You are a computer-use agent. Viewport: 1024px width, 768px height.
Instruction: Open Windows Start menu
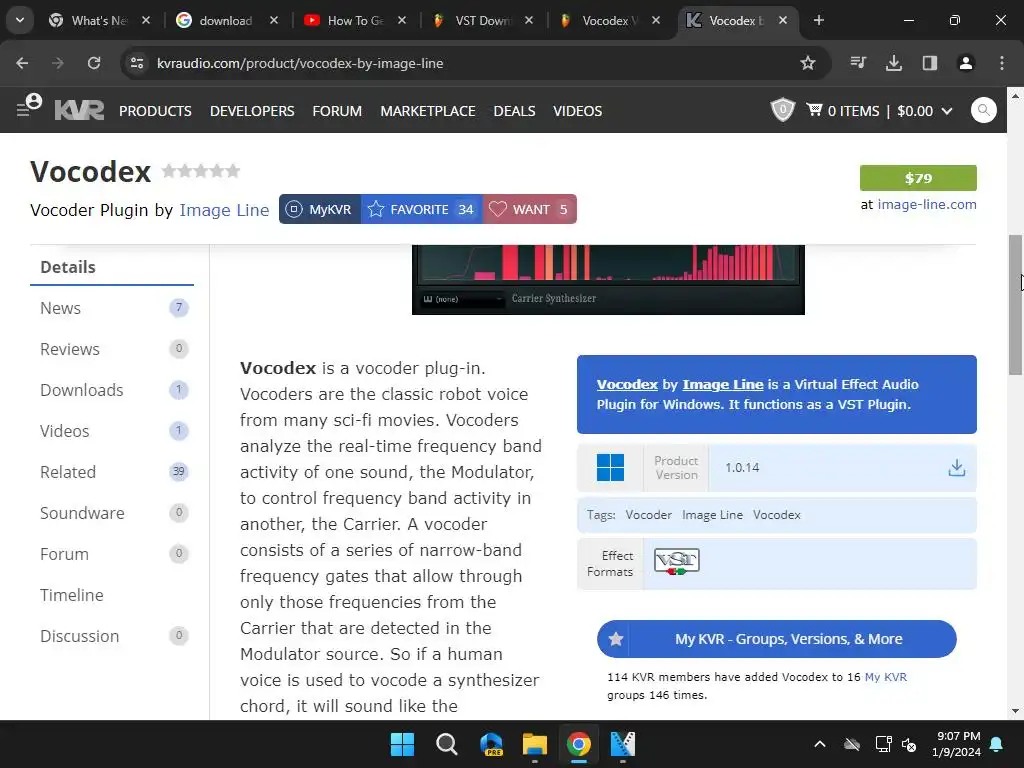[x=402, y=744]
